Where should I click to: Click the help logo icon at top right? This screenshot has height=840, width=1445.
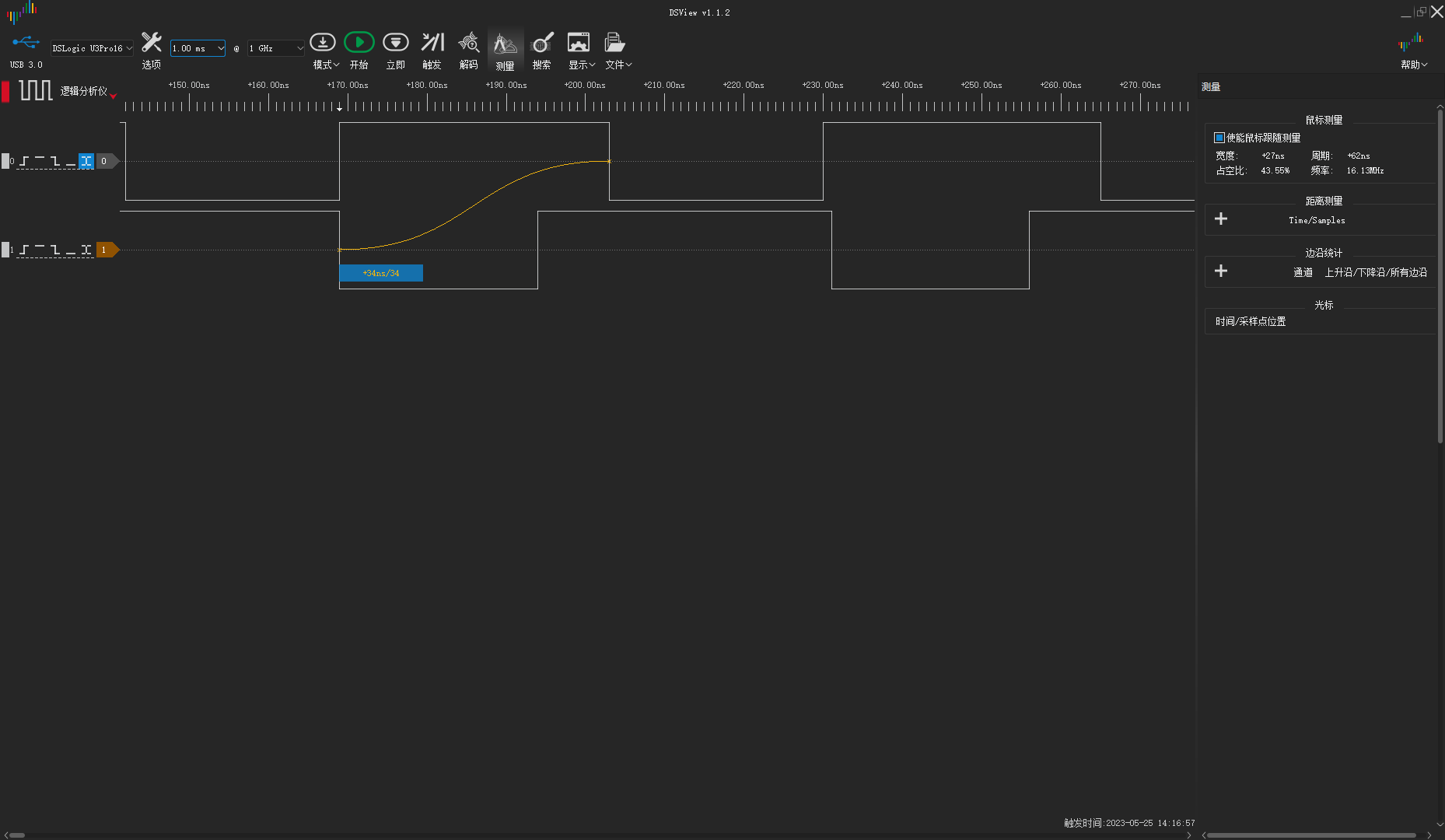tap(1411, 42)
